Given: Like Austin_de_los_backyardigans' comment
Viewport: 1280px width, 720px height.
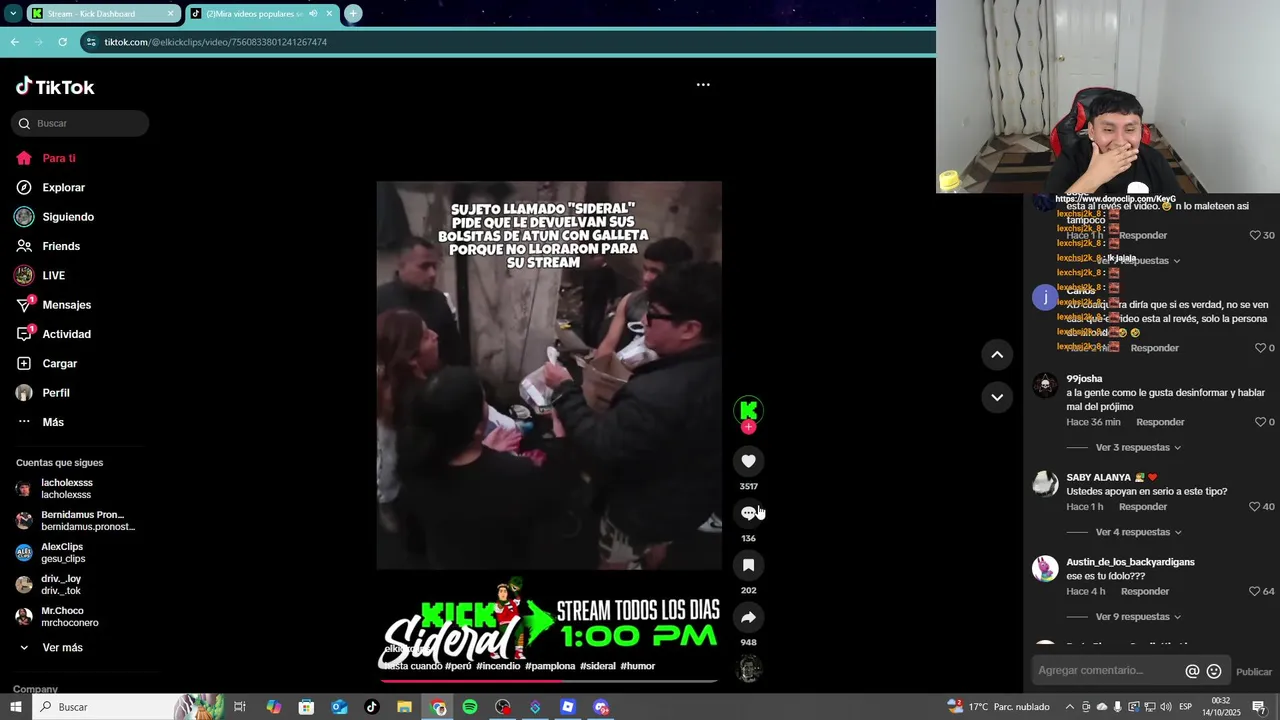Looking at the screenshot, I should click(1255, 591).
